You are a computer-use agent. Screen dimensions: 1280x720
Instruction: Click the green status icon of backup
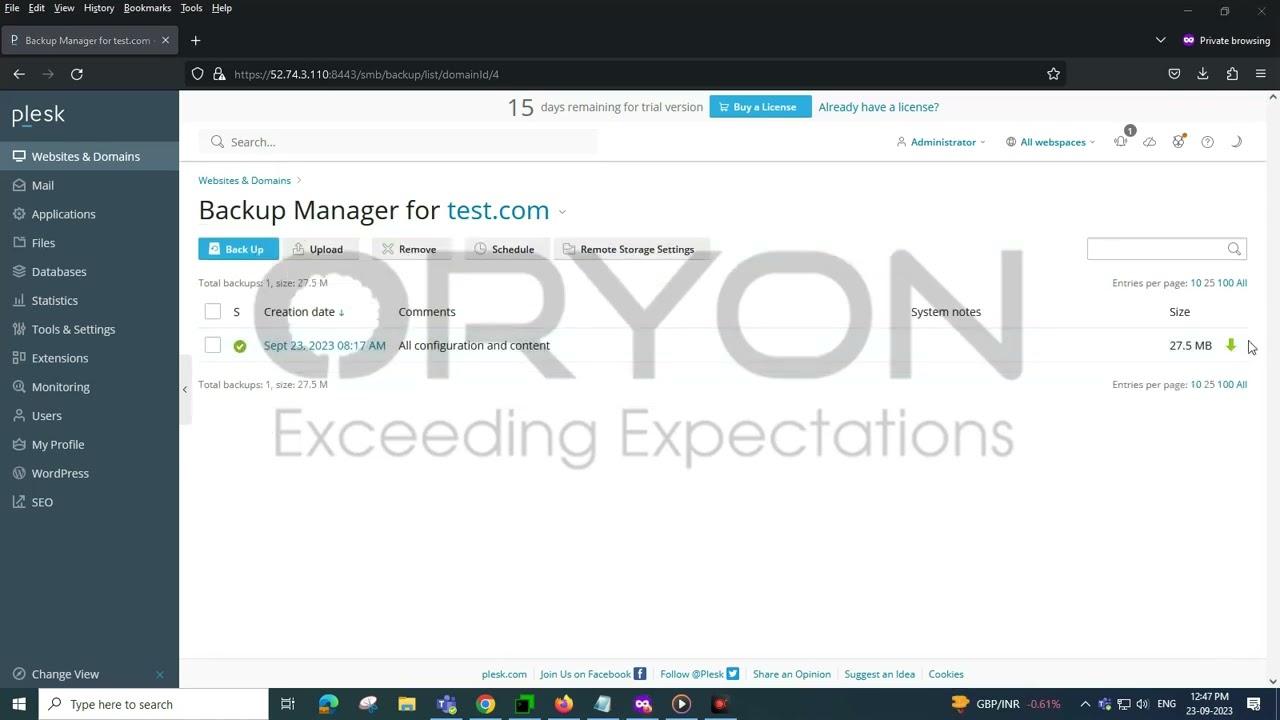[x=239, y=346]
